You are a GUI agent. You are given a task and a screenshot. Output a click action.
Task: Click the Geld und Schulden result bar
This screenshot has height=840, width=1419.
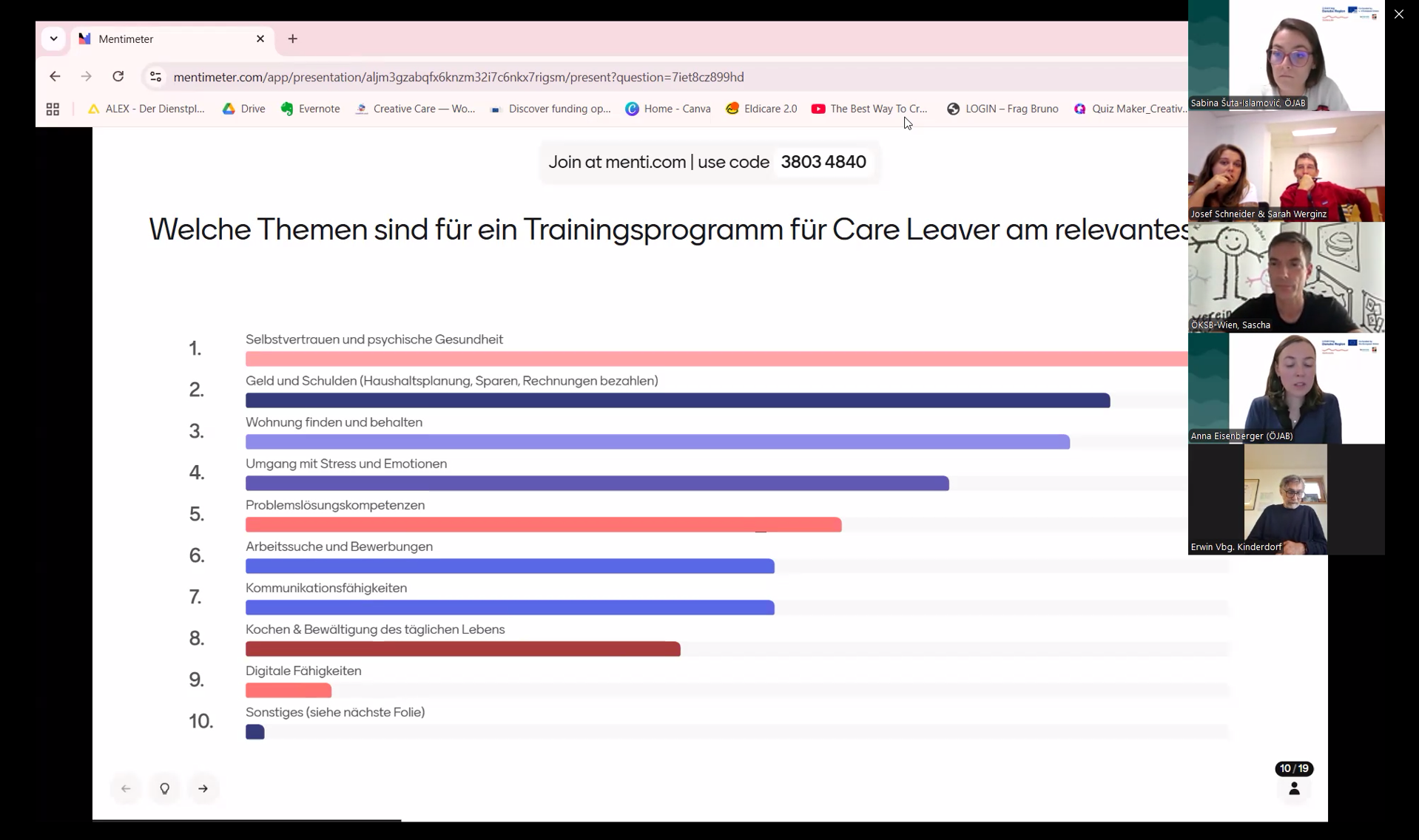pos(677,400)
